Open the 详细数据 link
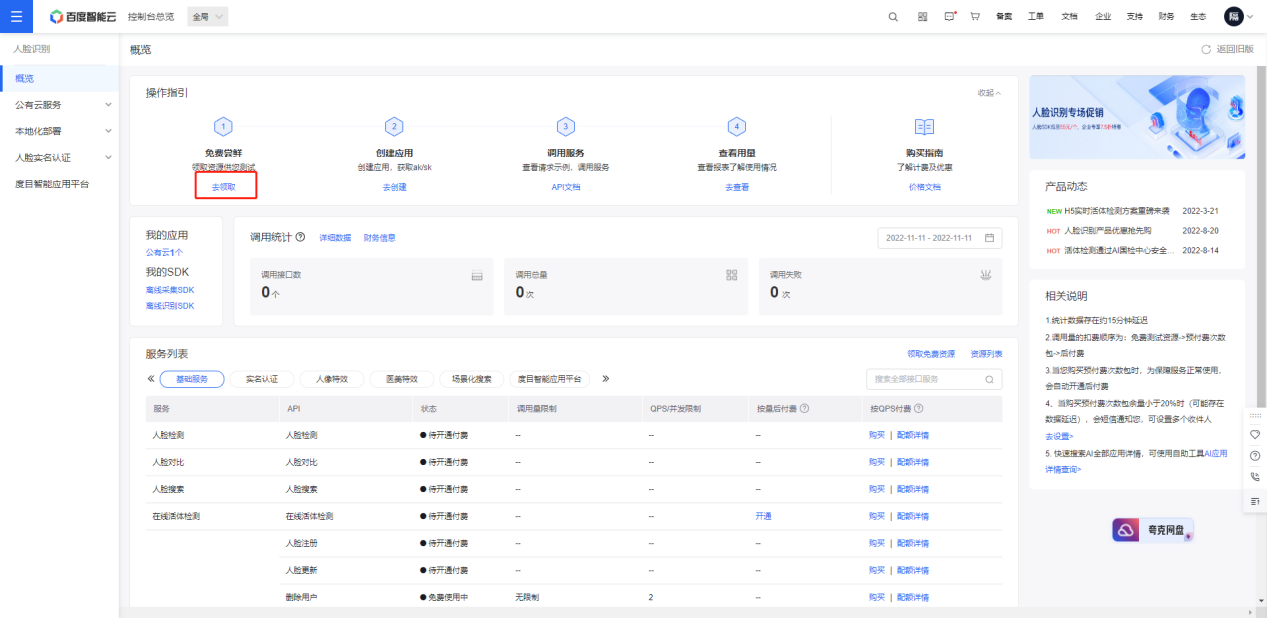This screenshot has width=1267, height=618. pos(335,238)
